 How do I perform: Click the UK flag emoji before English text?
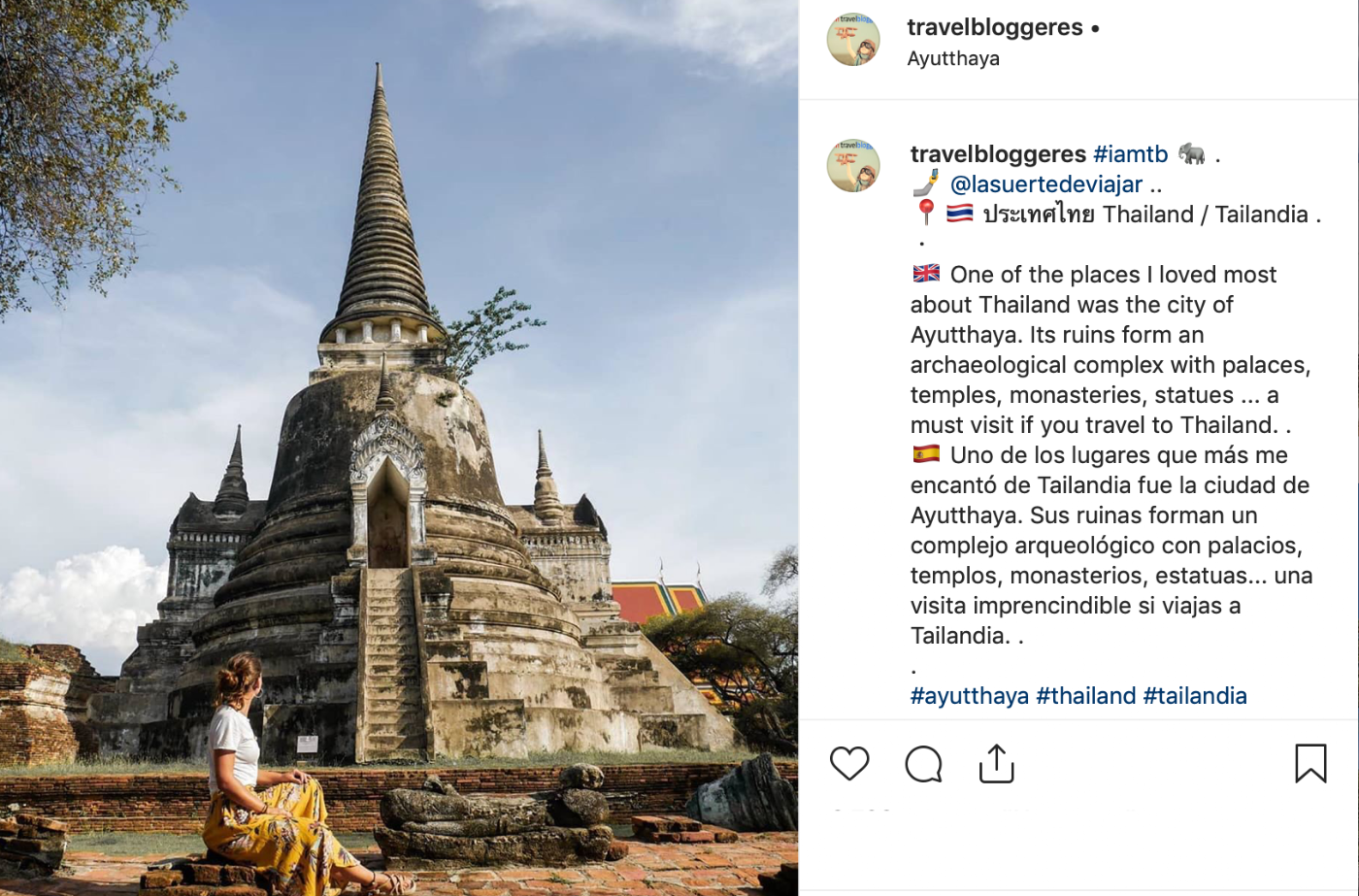tap(926, 273)
